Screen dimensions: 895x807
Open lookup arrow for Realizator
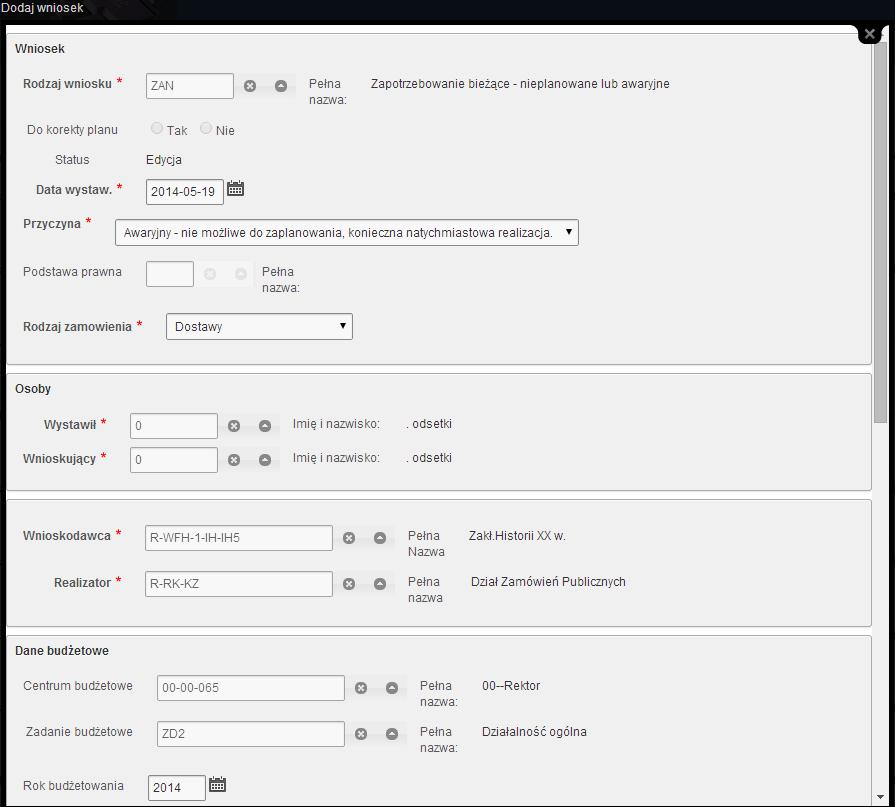pyautogui.click(x=380, y=584)
